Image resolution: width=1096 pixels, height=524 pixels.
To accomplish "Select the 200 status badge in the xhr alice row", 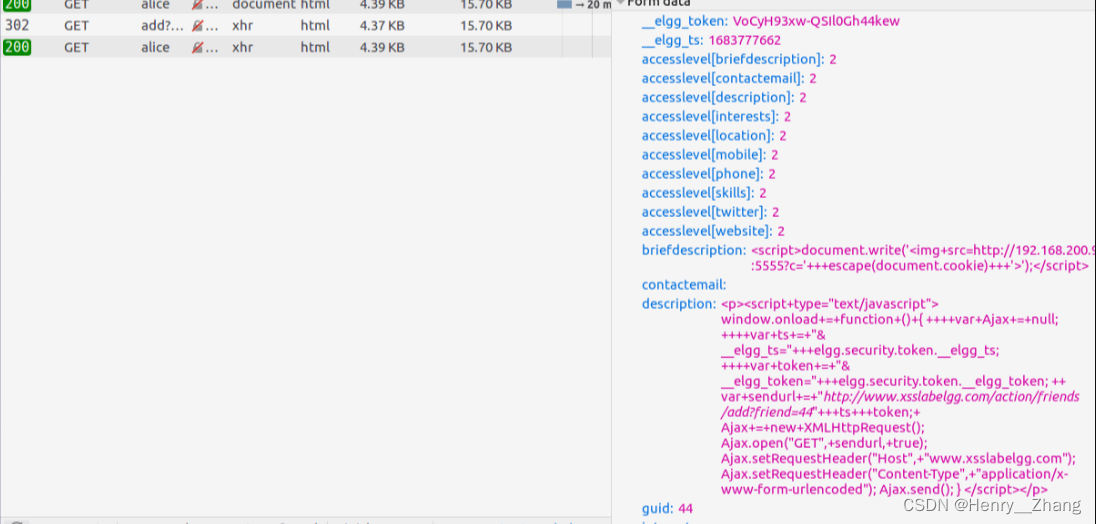I will click(x=17, y=48).
